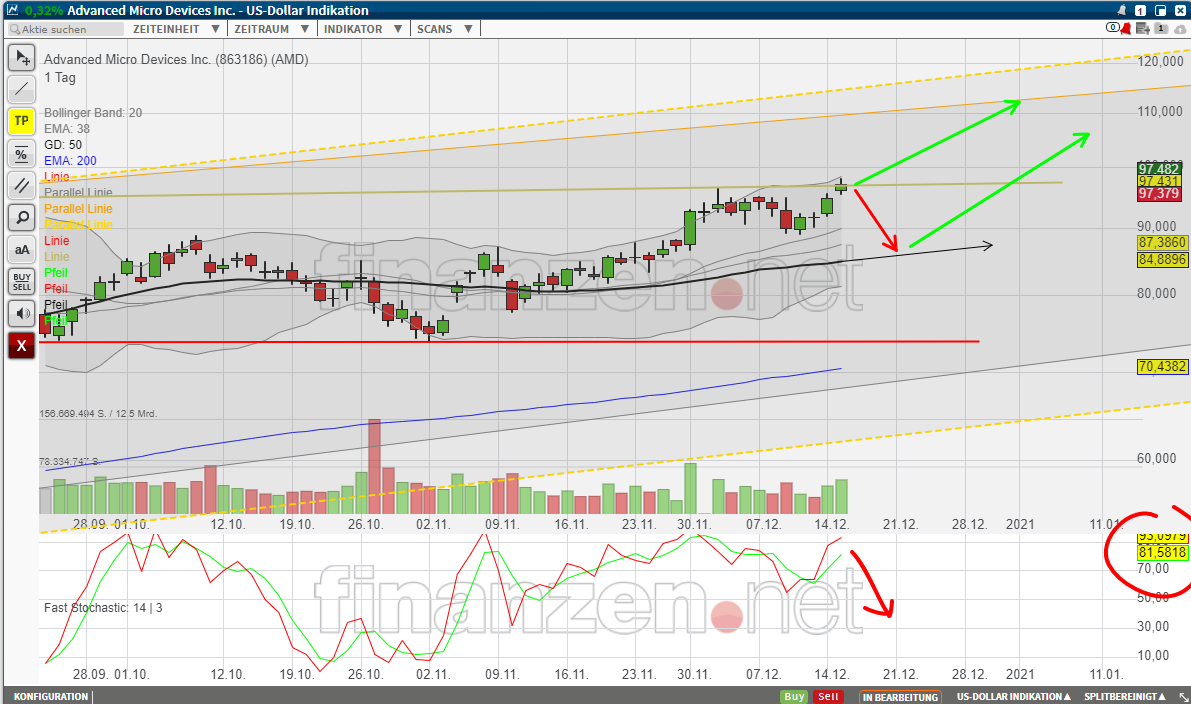The width and height of the screenshot is (1191, 704).
Task: Open KONFIGURATION in bottom bar
Action: pyautogui.click(x=51, y=696)
